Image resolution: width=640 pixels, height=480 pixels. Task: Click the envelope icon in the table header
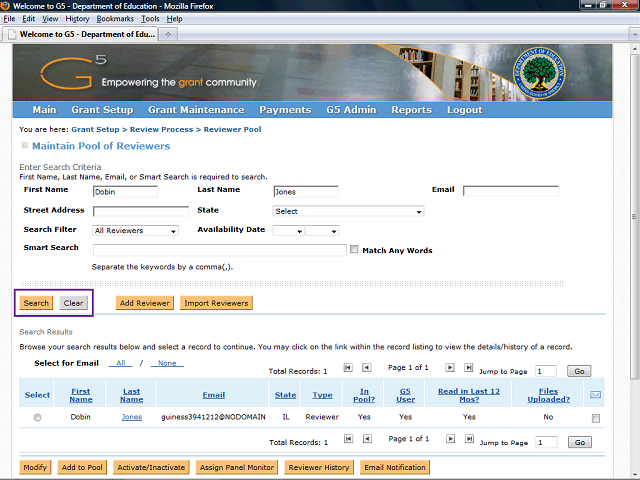coord(596,395)
